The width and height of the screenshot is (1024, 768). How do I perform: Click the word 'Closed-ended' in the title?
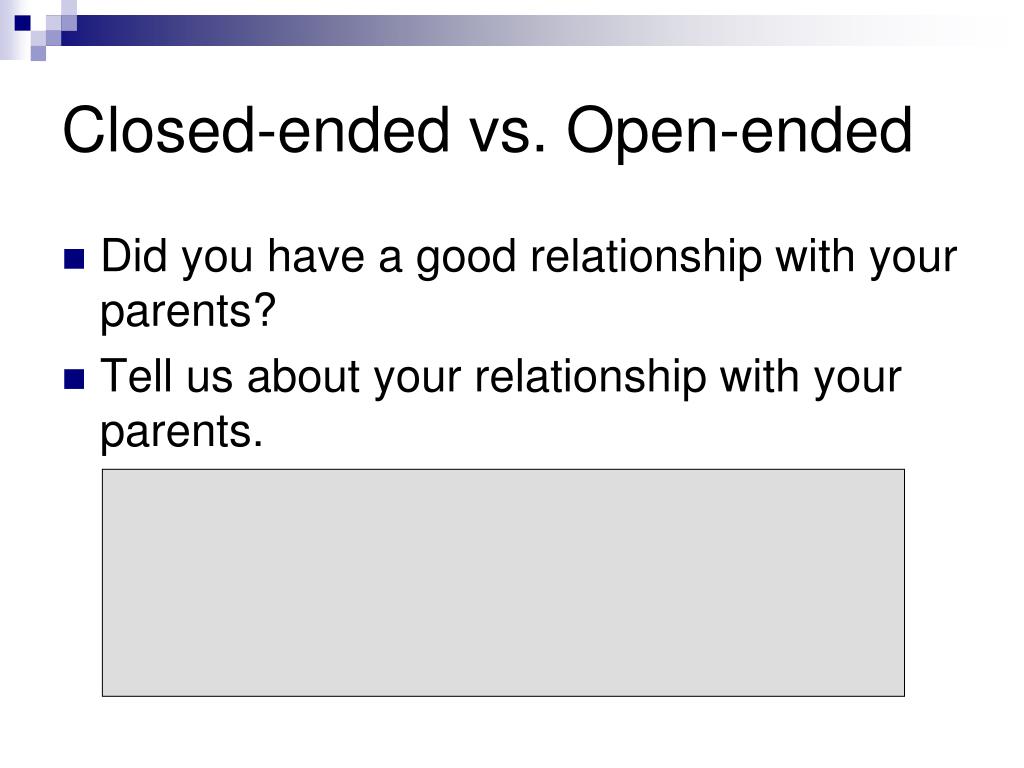click(256, 131)
